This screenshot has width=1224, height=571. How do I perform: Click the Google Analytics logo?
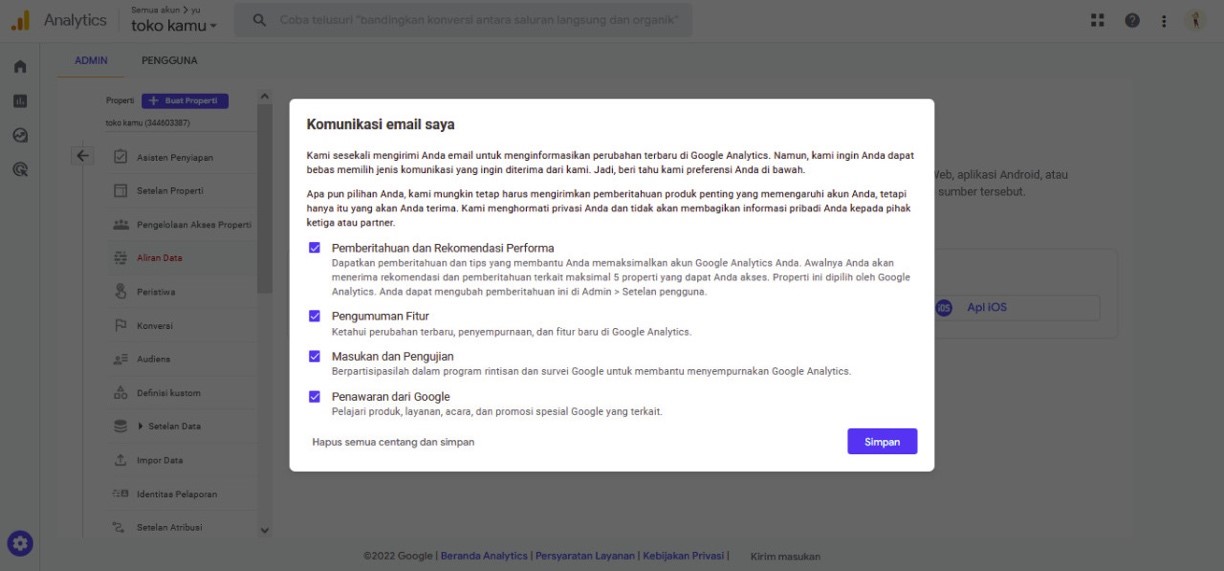click(20, 20)
